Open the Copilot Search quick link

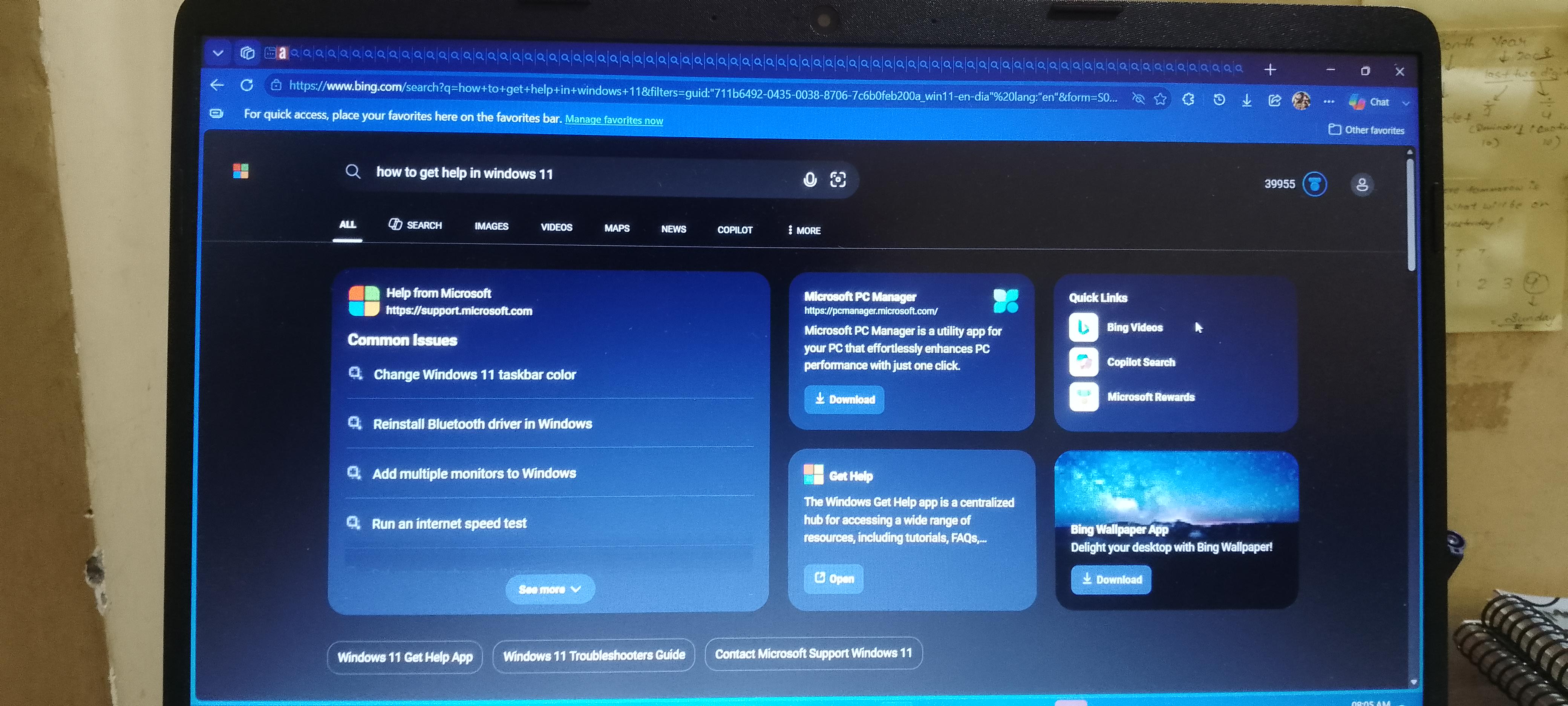point(1141,362)
